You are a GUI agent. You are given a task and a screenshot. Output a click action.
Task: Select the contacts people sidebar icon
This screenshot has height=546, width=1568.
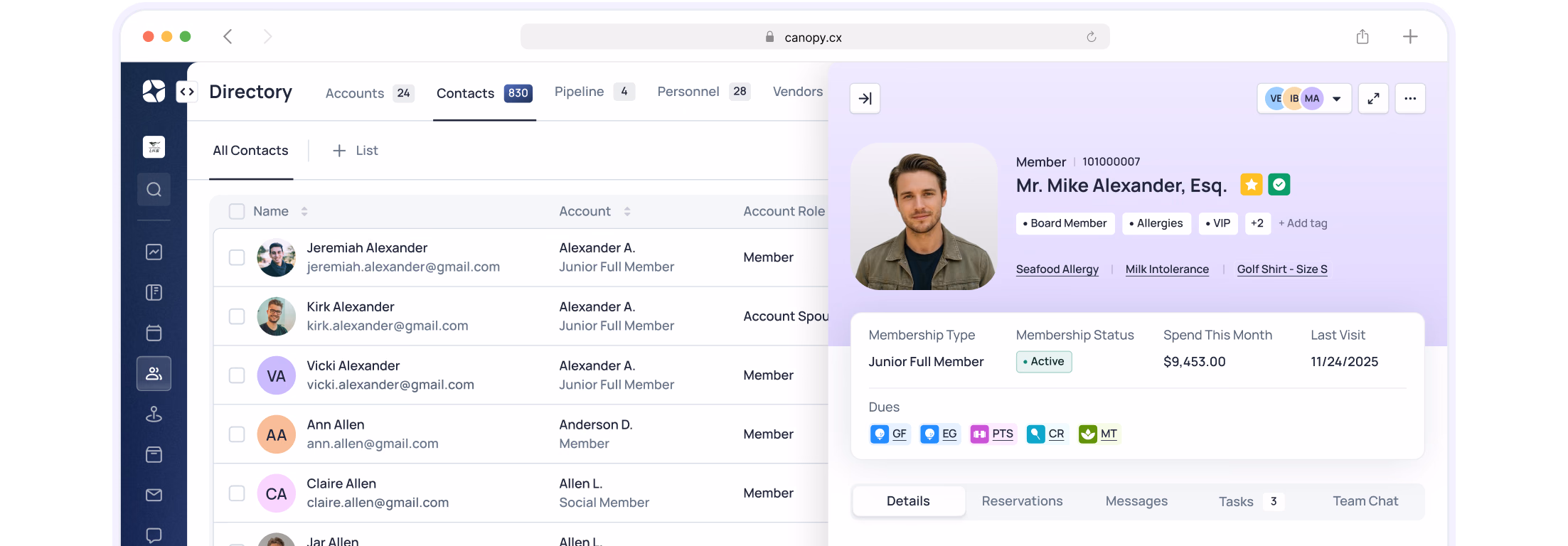pyautogui.click(x=154, y=373)
